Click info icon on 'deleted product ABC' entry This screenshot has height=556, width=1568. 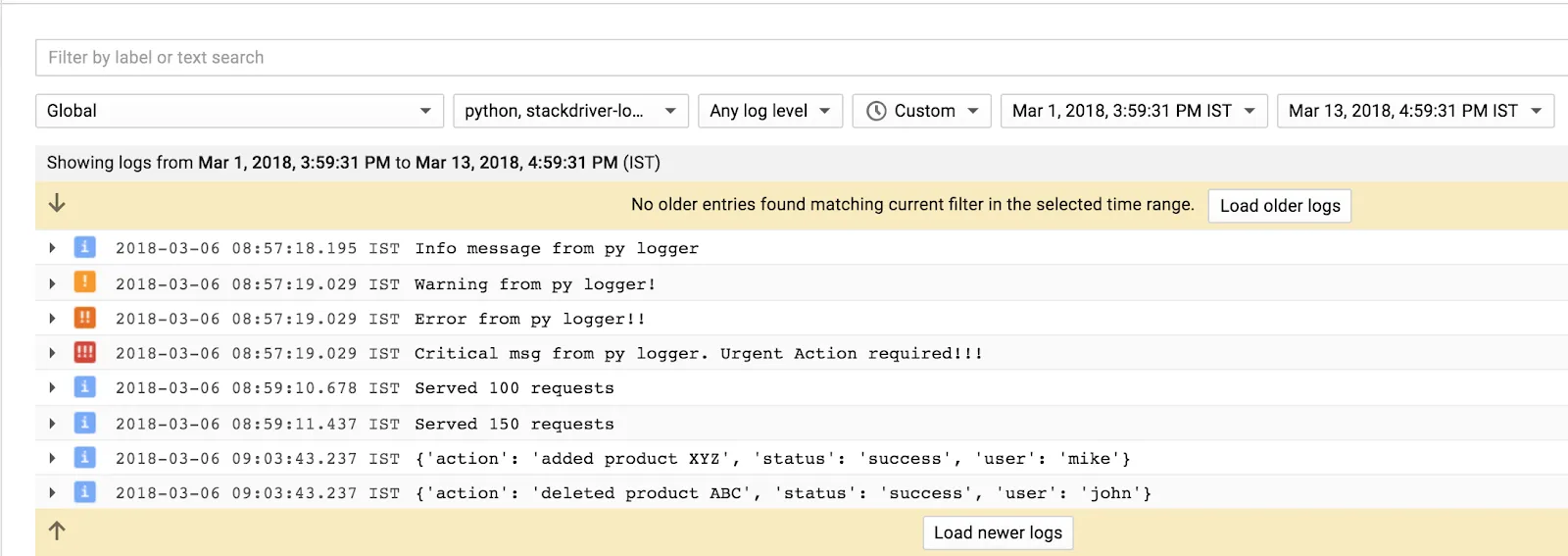tap(85, 492)
